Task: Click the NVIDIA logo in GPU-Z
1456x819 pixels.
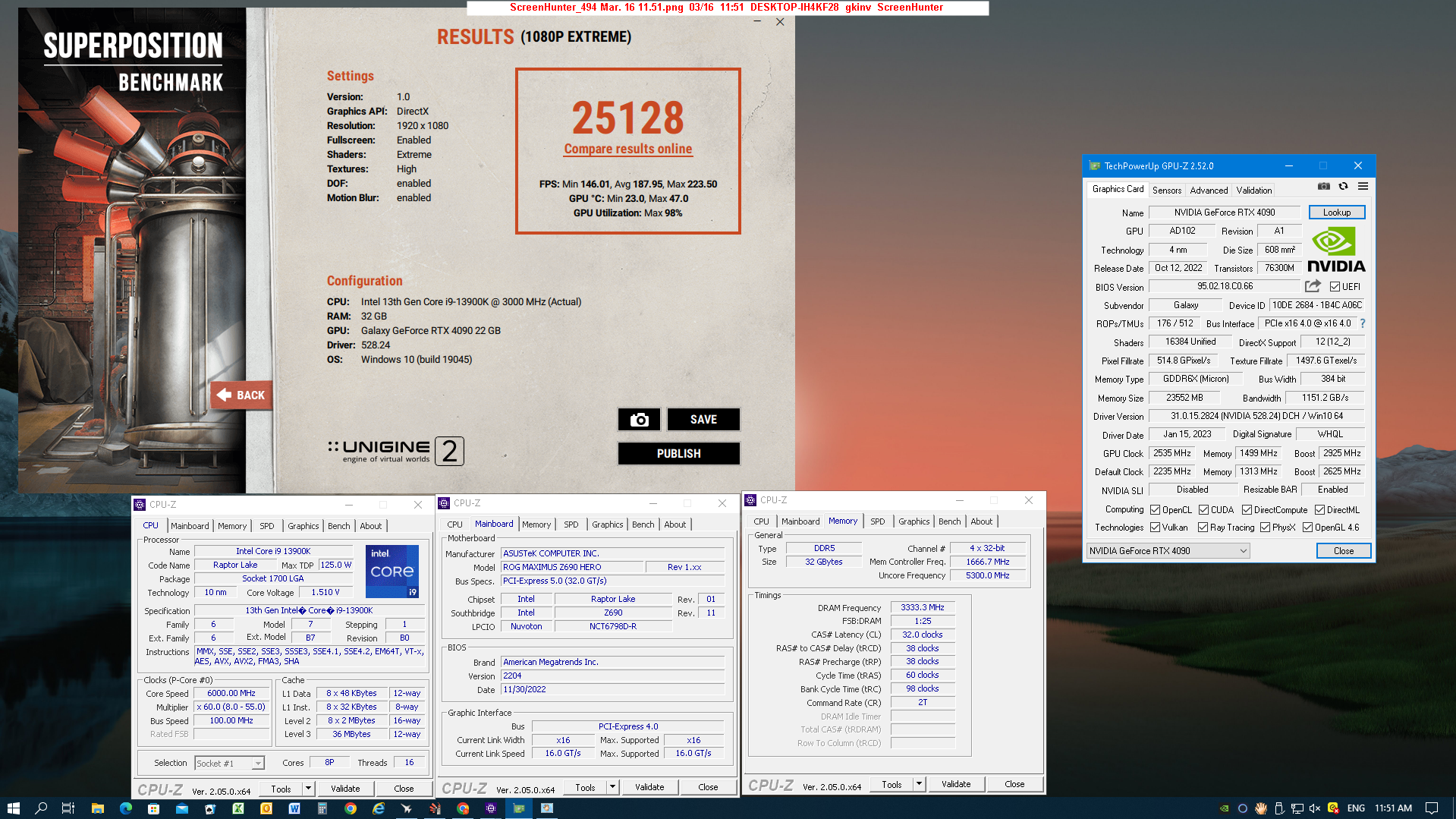Action: coord(1336,250)
